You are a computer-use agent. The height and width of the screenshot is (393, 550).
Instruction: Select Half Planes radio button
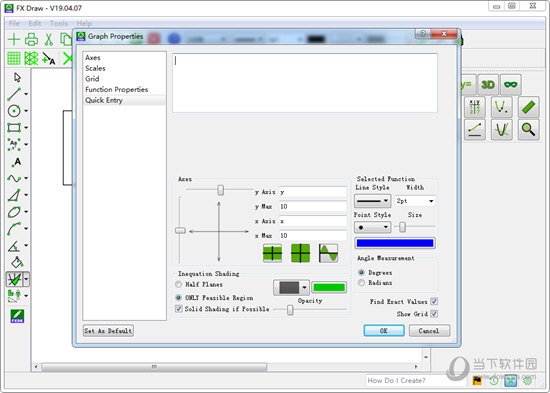(179, 284)
